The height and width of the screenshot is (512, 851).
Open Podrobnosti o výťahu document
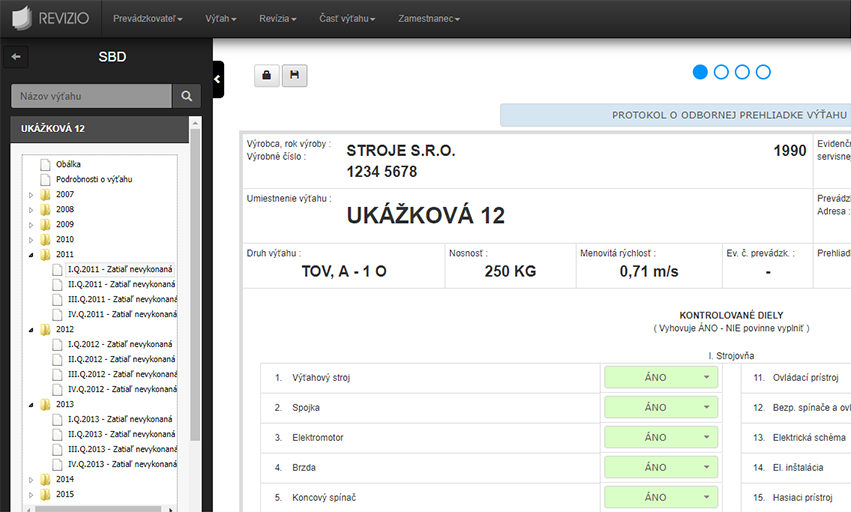point(93,179)
